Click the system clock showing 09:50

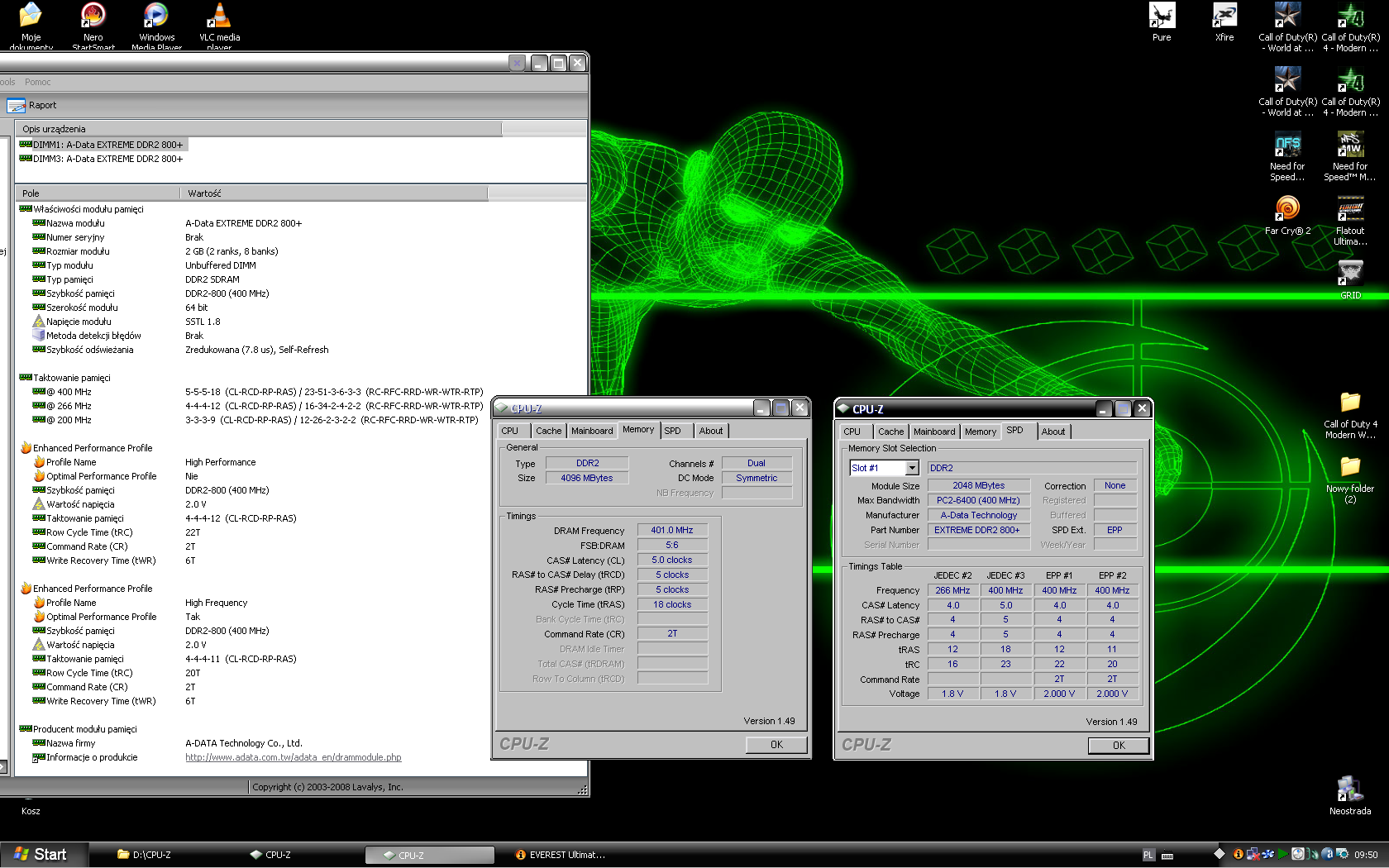pos(1366,855)
